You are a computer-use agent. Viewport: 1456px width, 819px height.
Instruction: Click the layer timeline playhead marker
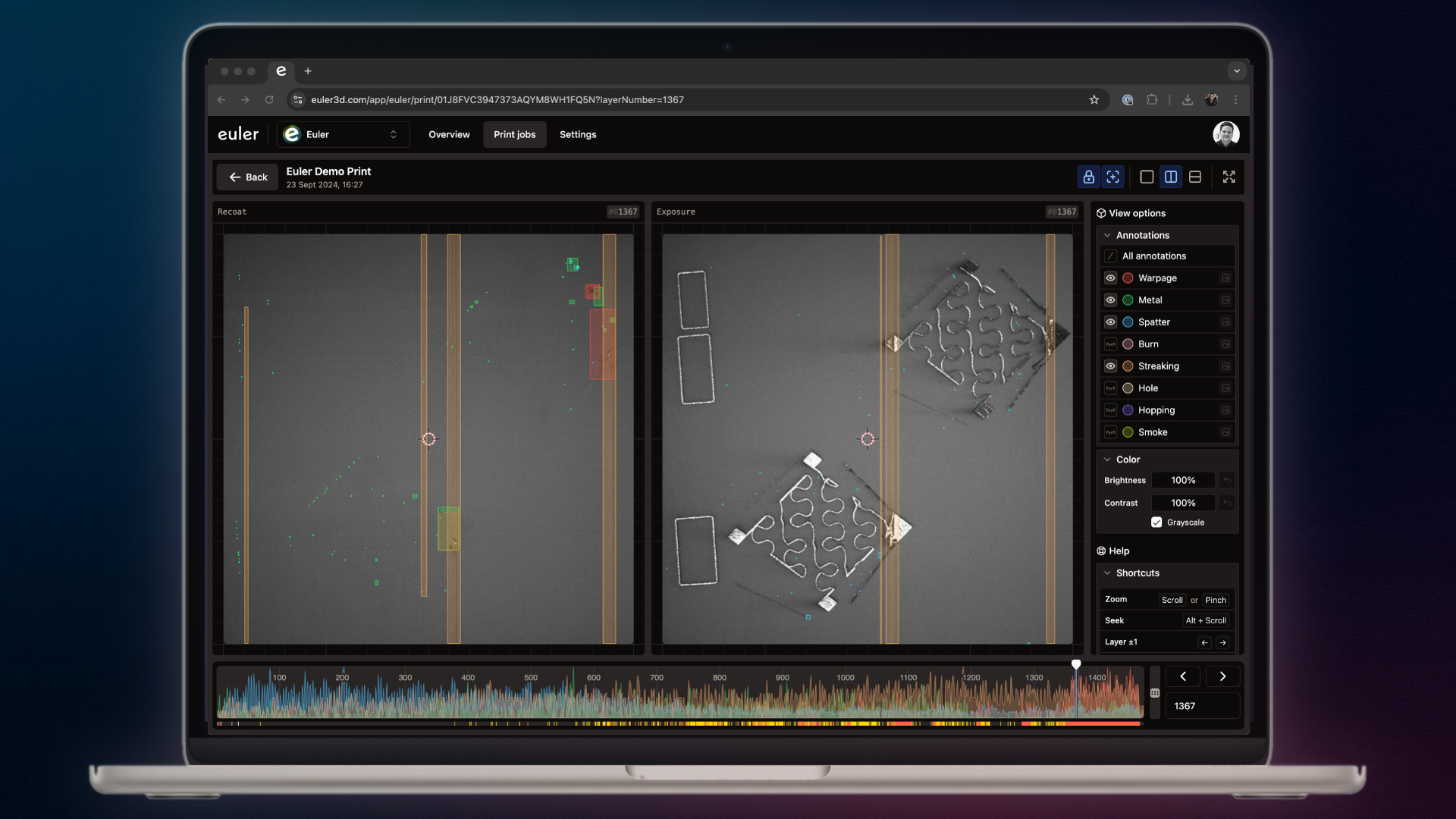(1076, 664)
